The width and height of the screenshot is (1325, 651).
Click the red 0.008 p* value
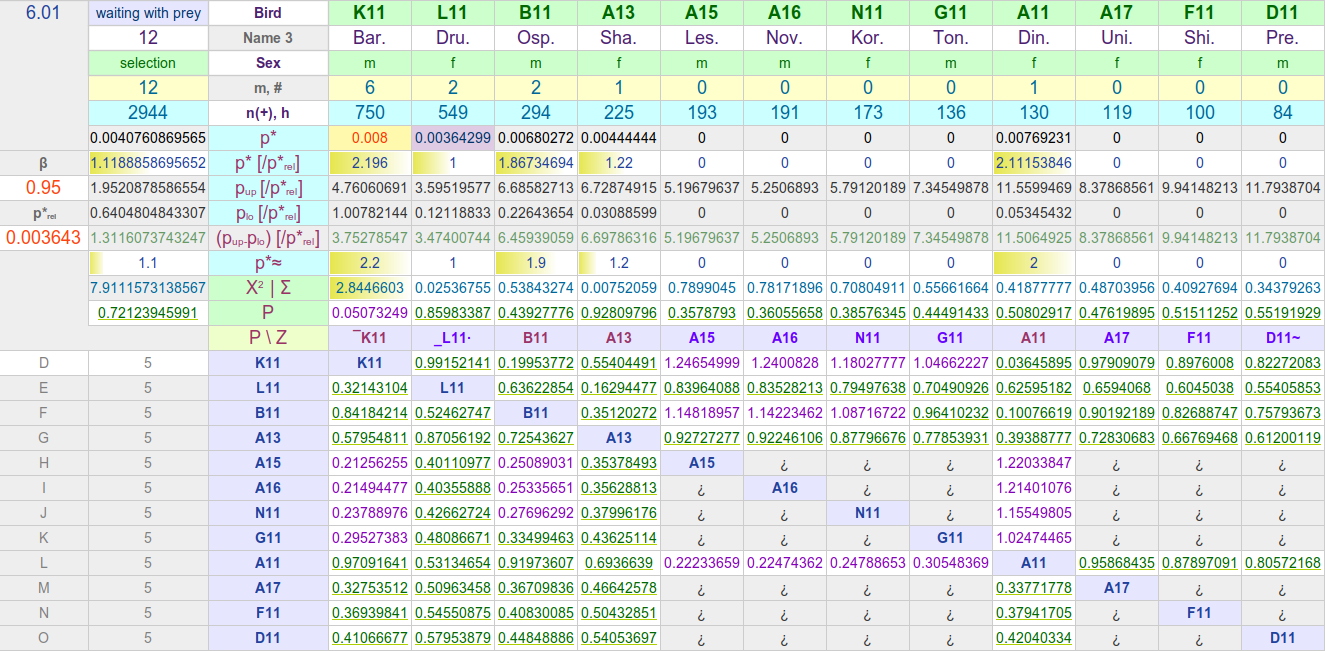(369, 138)
